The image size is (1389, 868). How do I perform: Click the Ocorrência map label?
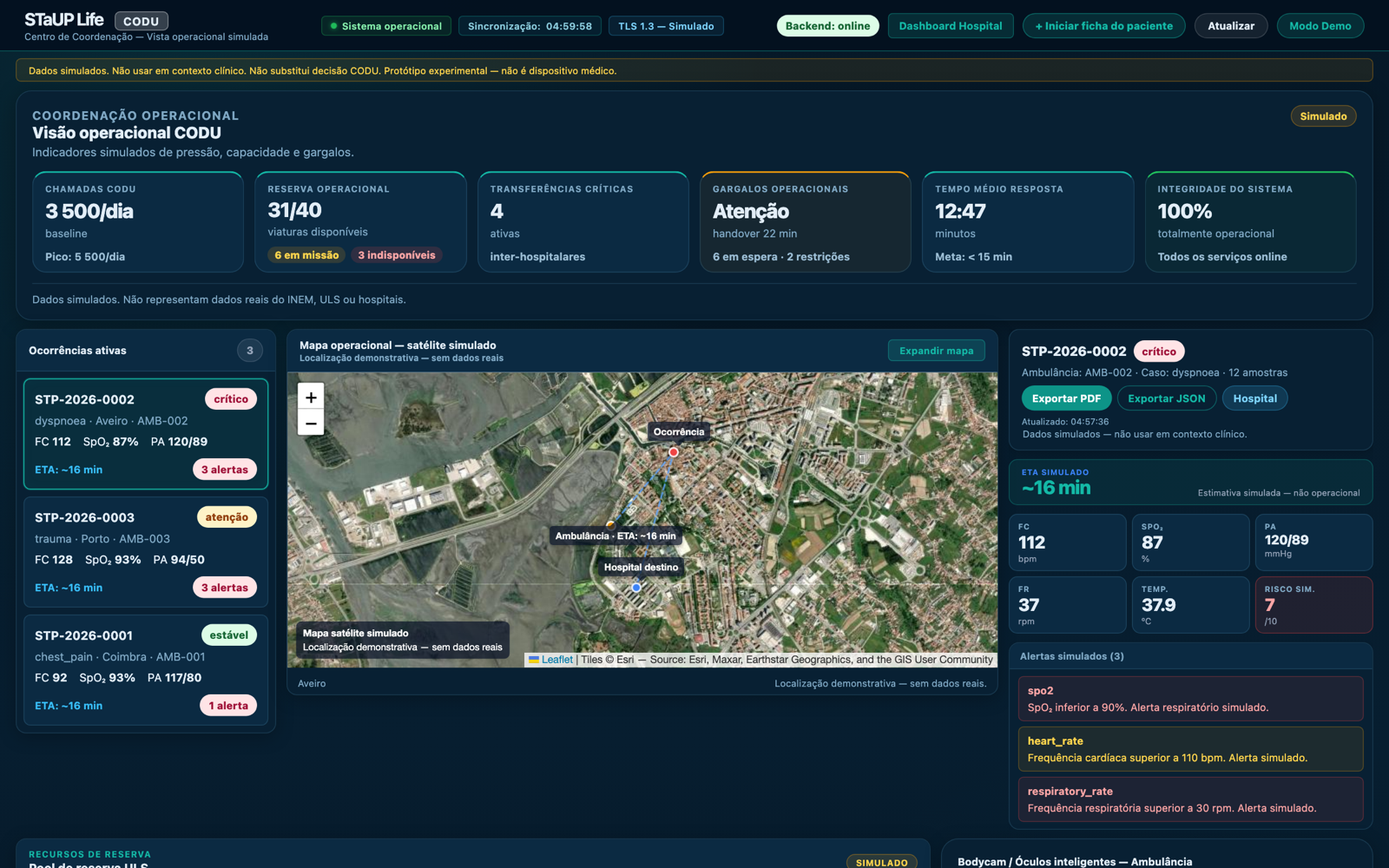click(679, 431)
